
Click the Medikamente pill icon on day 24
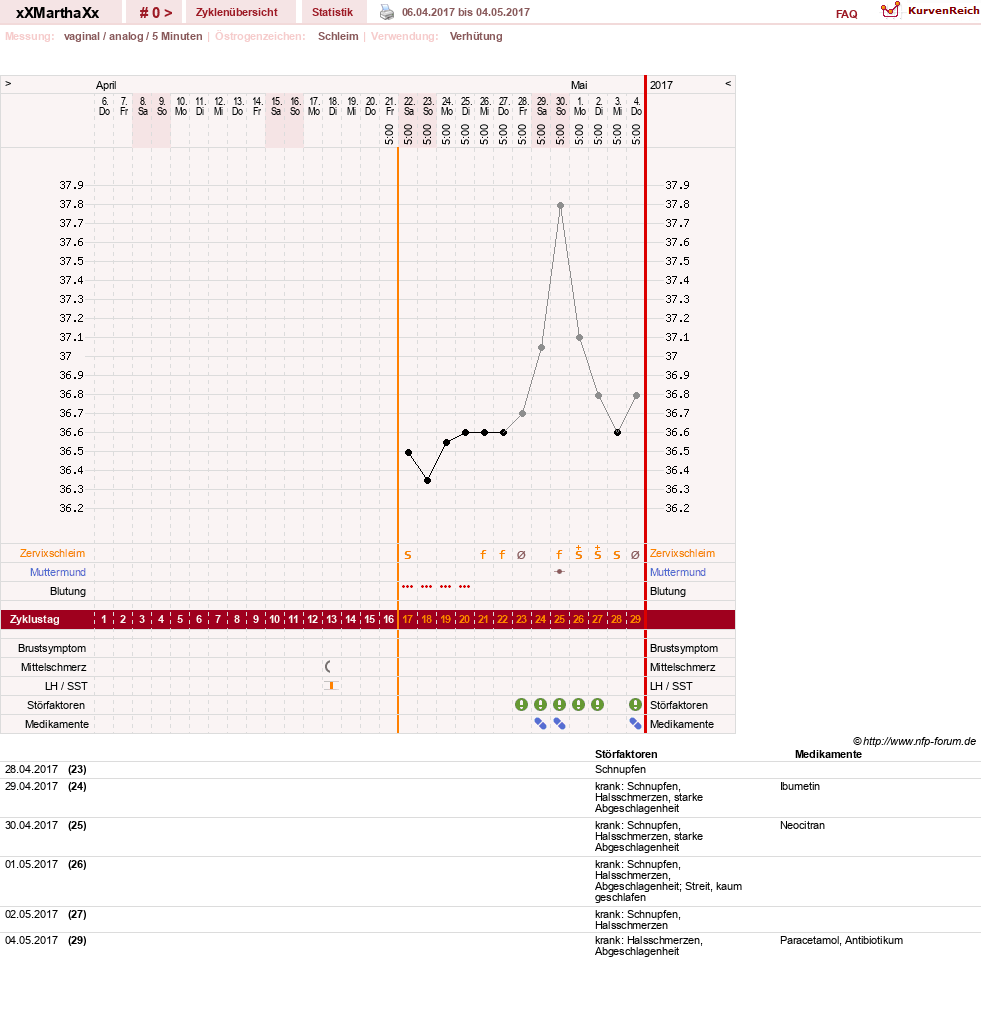[540, 723]
